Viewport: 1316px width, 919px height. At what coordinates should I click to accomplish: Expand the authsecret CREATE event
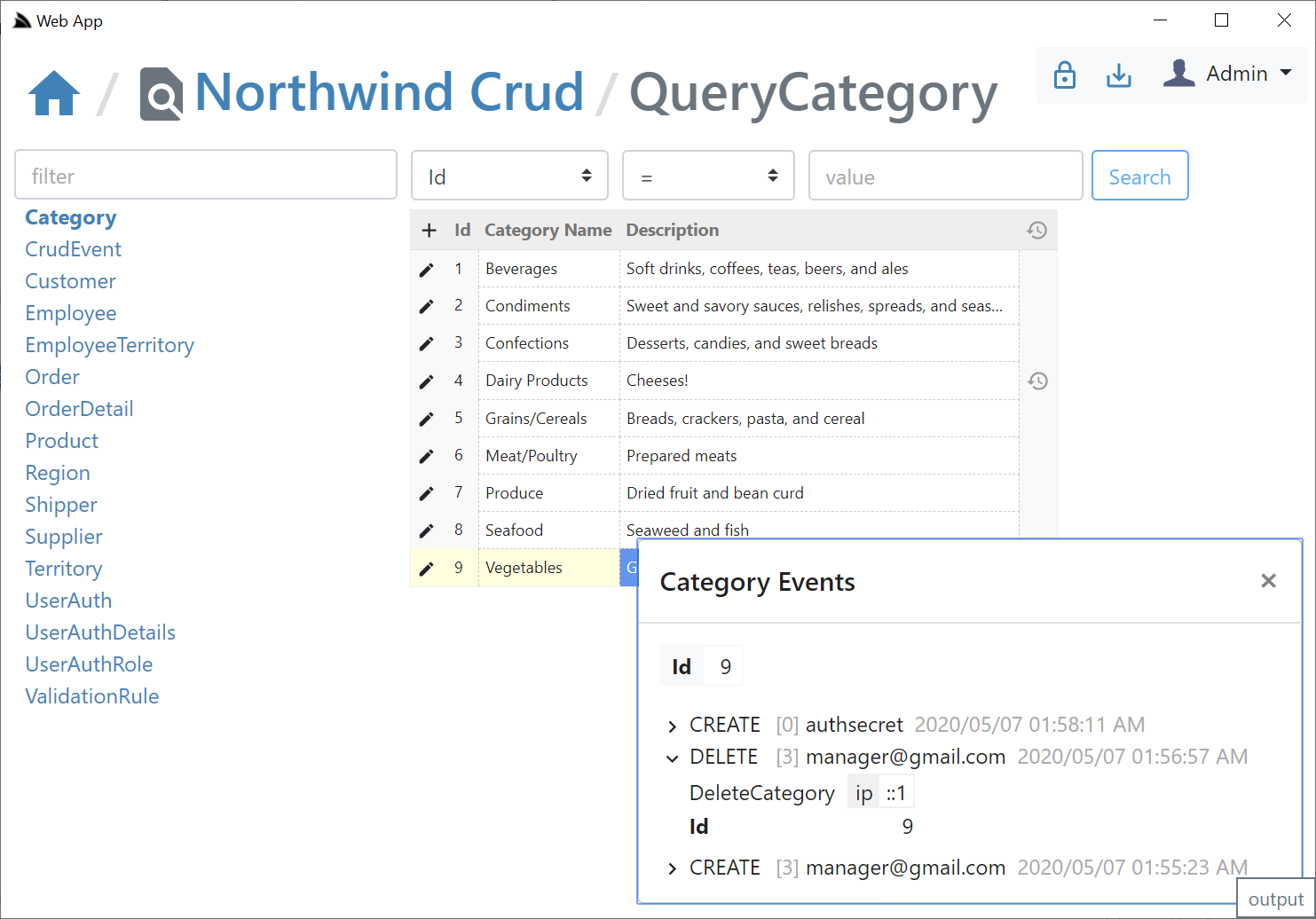click(x=672, y=726)
